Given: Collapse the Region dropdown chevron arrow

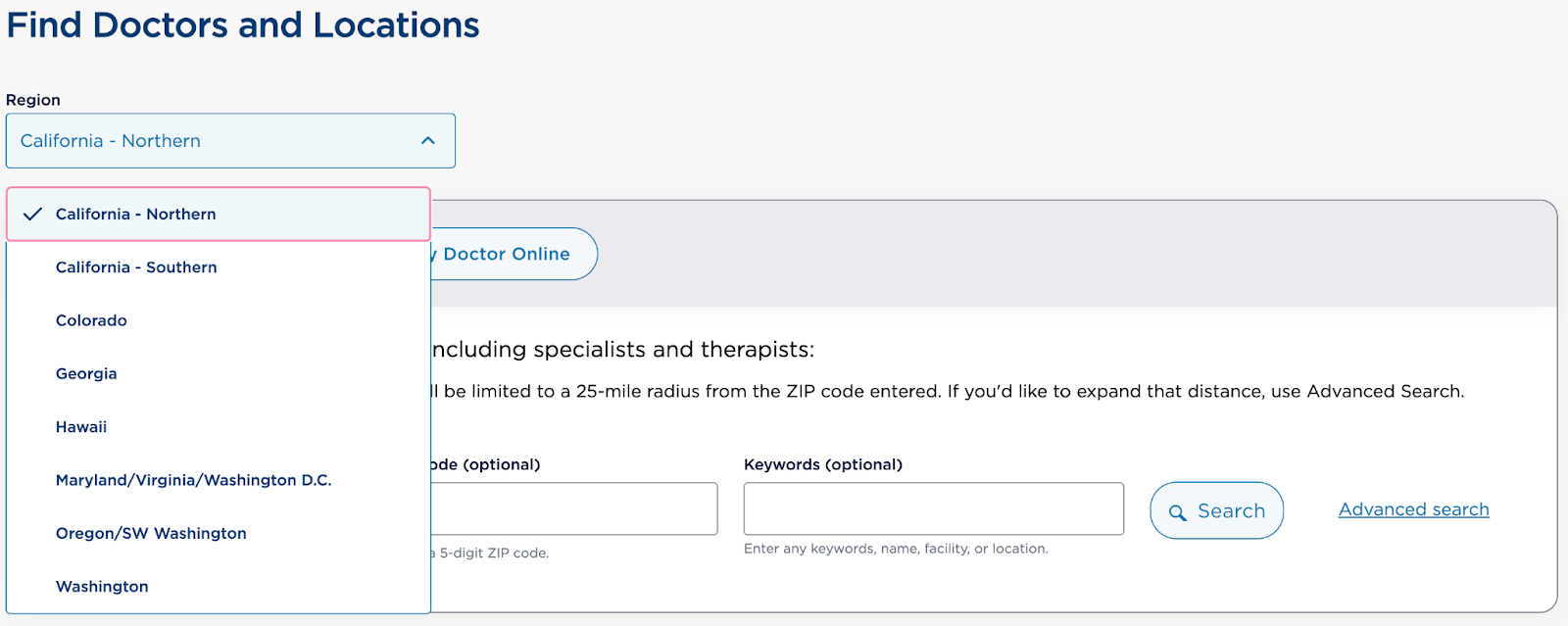Looking at the screenshot, I should pos(427,141).
